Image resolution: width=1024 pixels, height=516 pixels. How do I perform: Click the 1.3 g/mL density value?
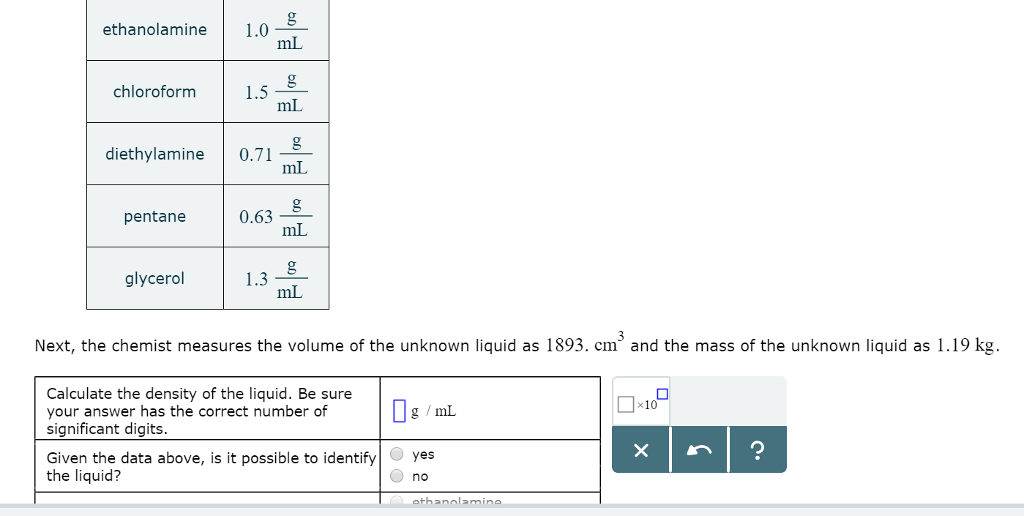276,279
